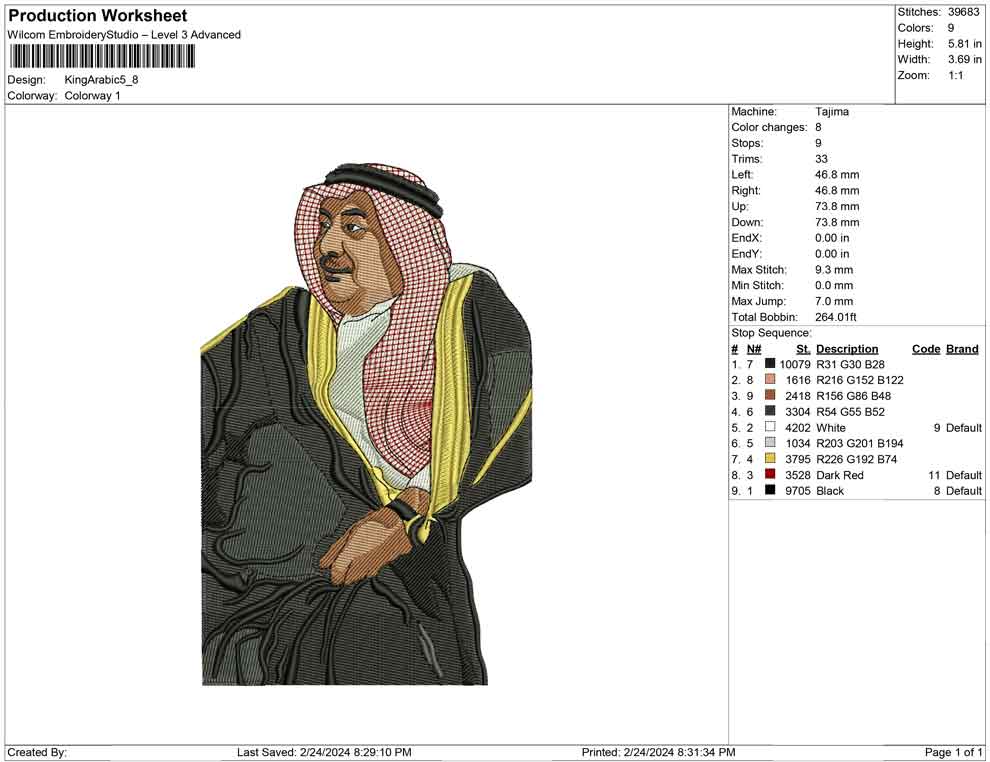
Task: Click the R54 G55 B52 color swatch
Action: click(x=770, y=411)
